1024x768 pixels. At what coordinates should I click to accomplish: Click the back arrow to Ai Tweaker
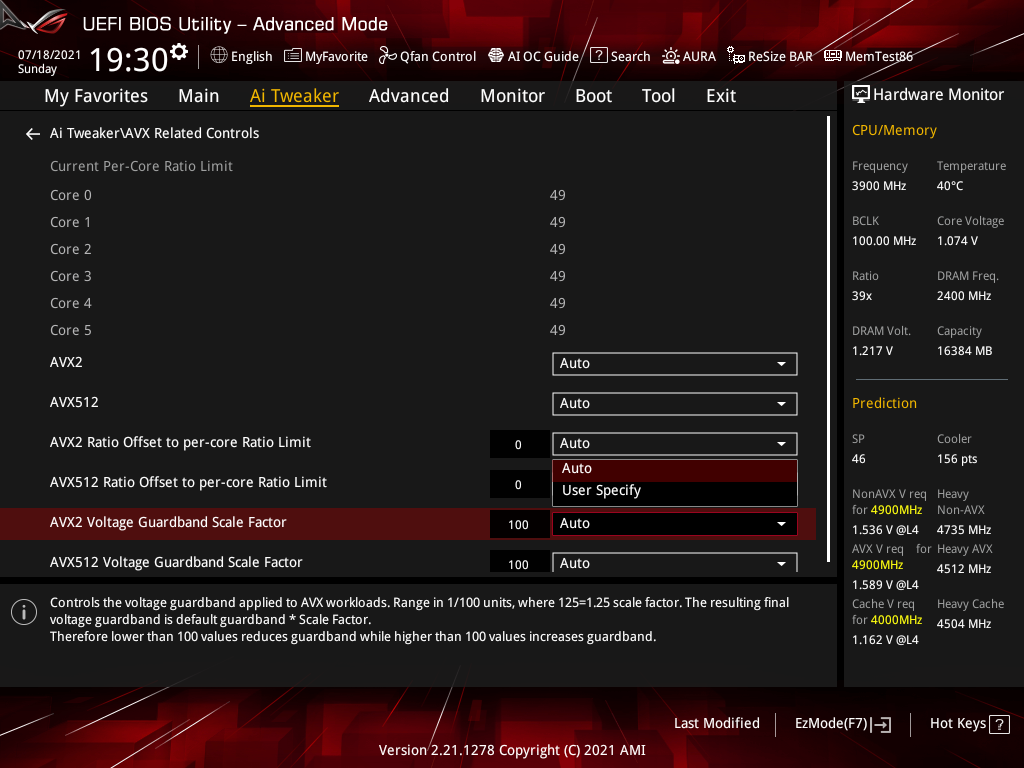(32, 133)
